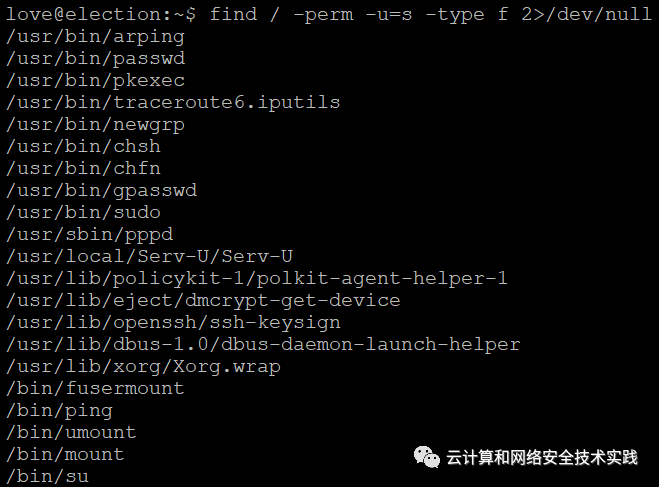
Task: Select the /usr/bin/chsh output line
Action: [x=83, y=147]
